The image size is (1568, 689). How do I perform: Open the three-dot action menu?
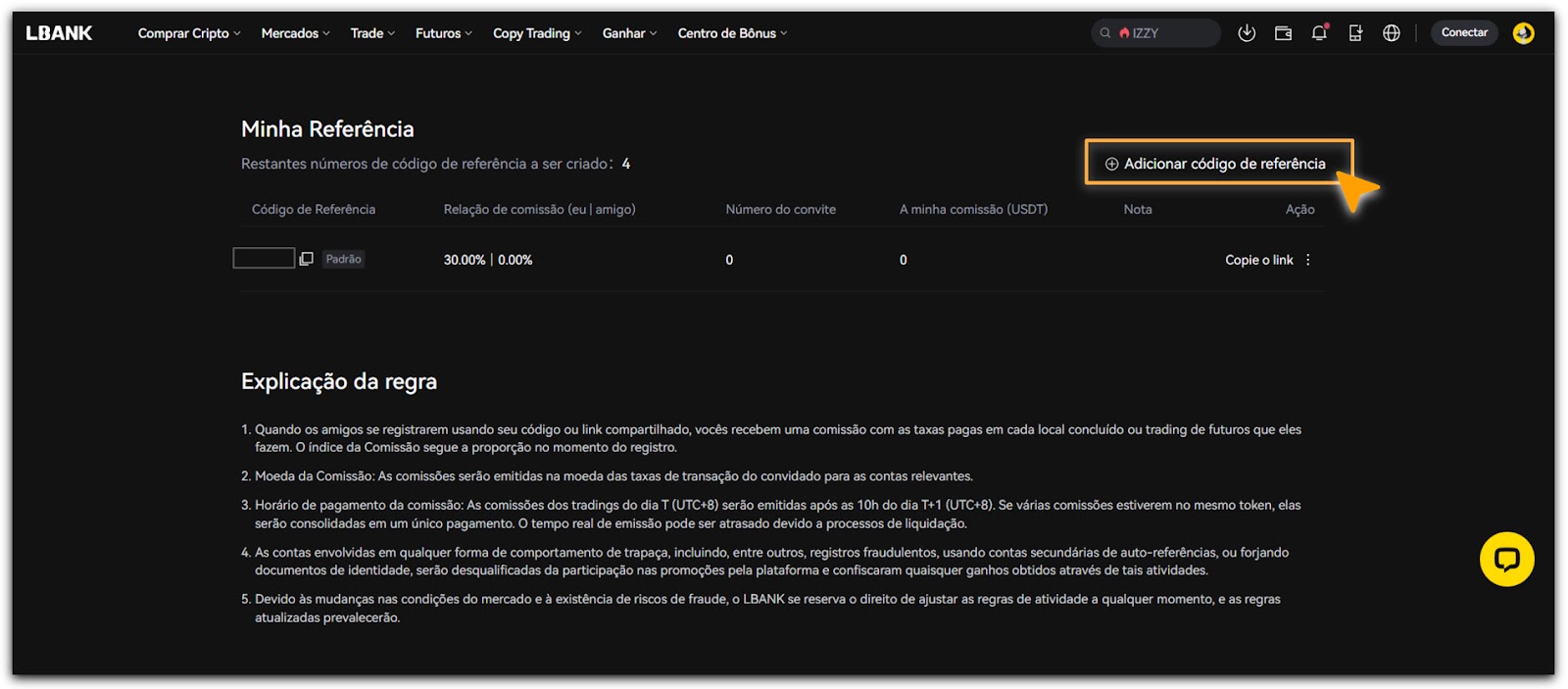click(x=1308, y=260)
